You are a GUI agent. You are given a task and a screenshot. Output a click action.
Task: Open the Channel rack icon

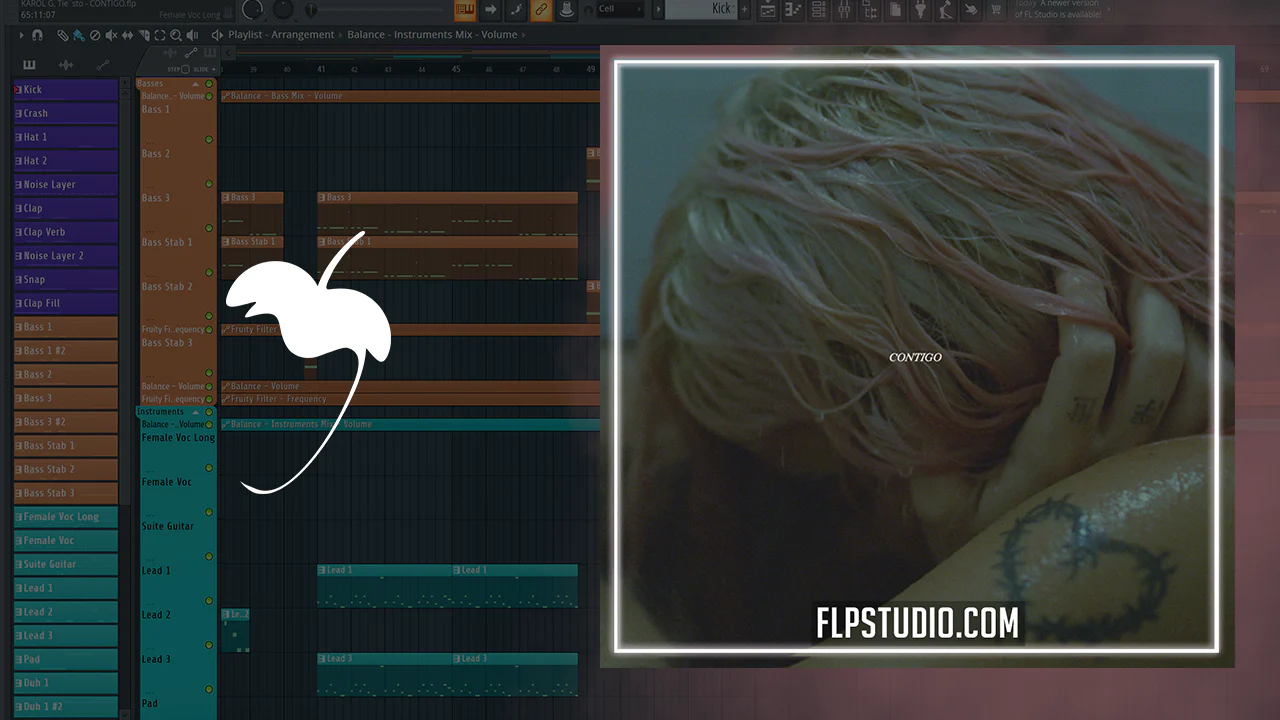[818, 10]
